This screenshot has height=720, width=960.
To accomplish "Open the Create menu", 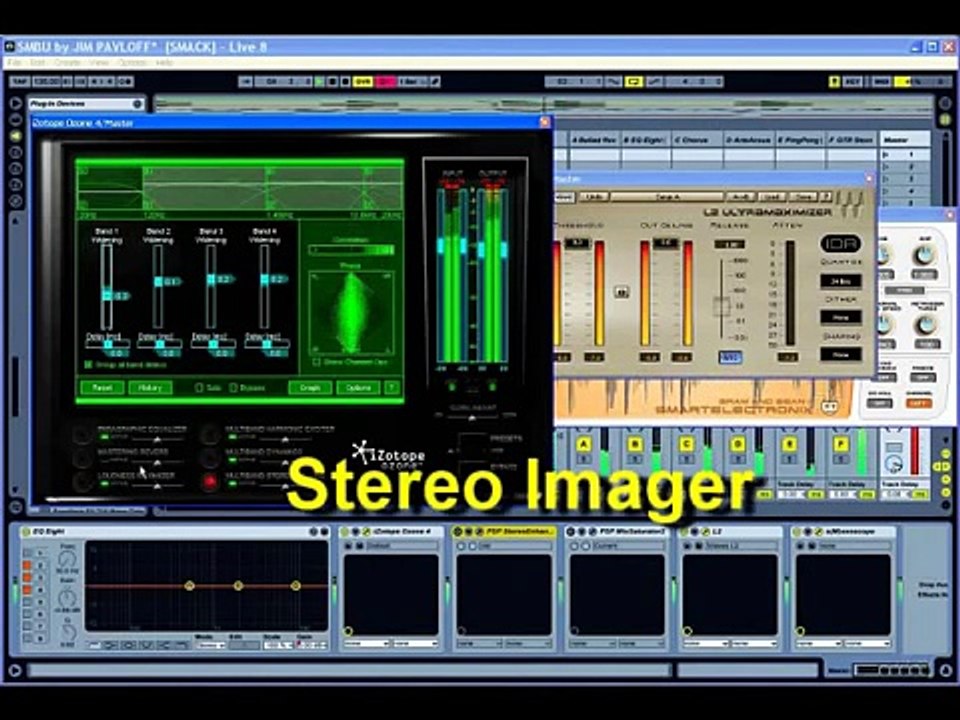I will [67, 62].
